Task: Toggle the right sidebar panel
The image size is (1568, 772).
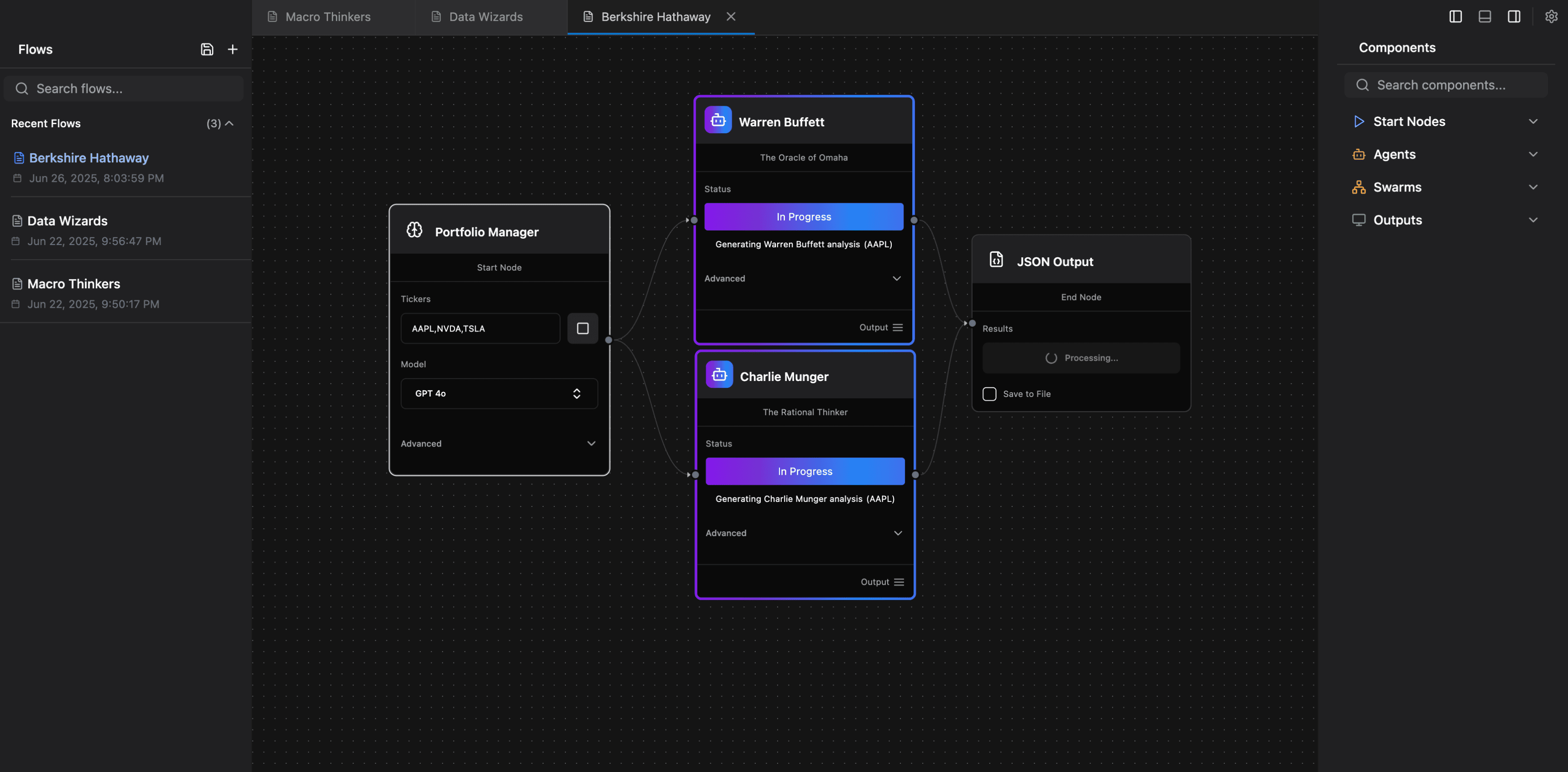Action: [1514, 16]
